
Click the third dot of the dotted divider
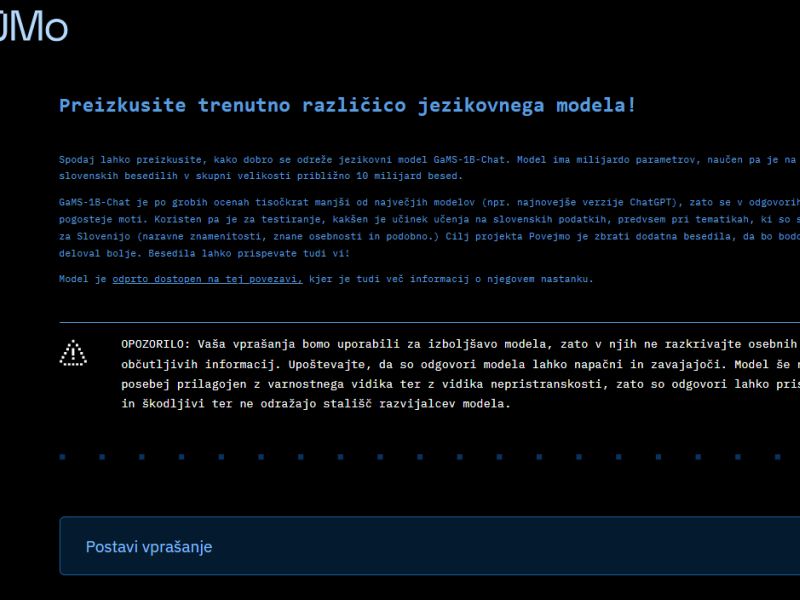coord(140,457)
